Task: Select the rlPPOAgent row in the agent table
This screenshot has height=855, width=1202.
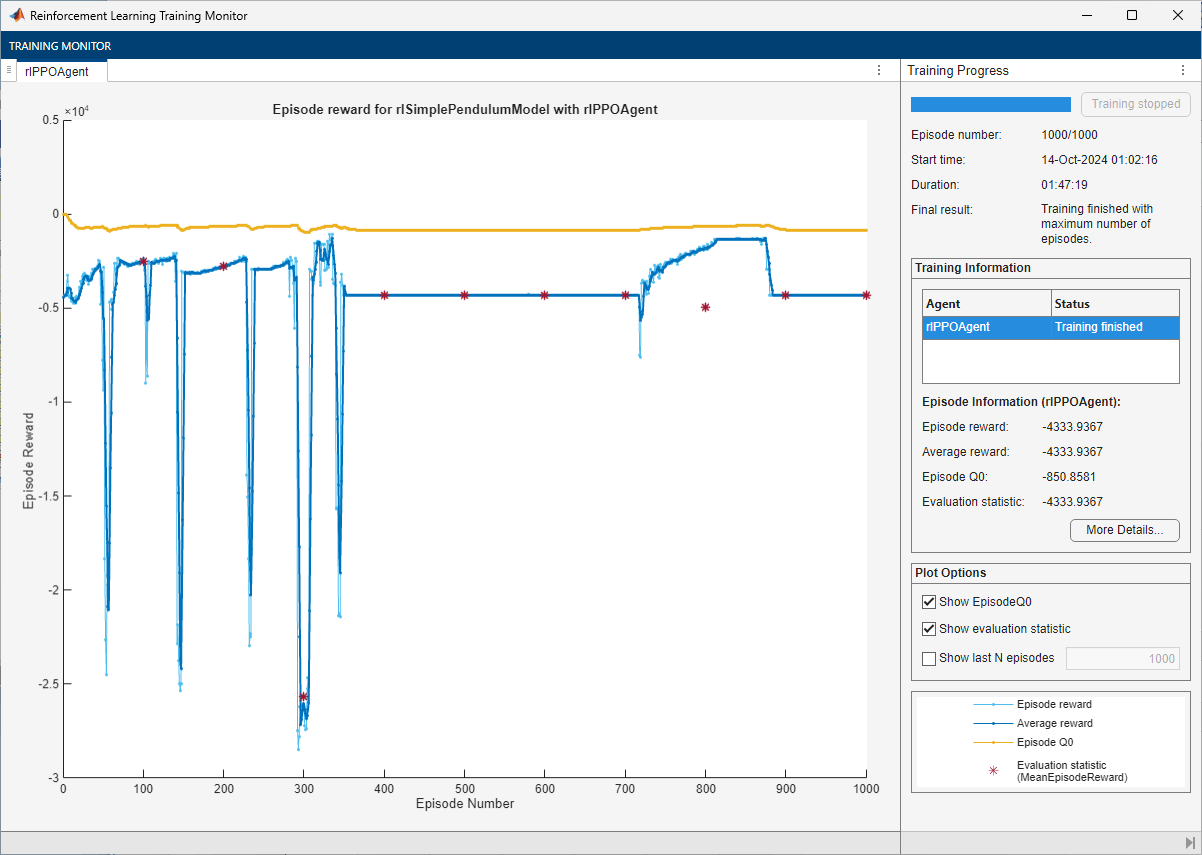Action: pos(1050,327)
